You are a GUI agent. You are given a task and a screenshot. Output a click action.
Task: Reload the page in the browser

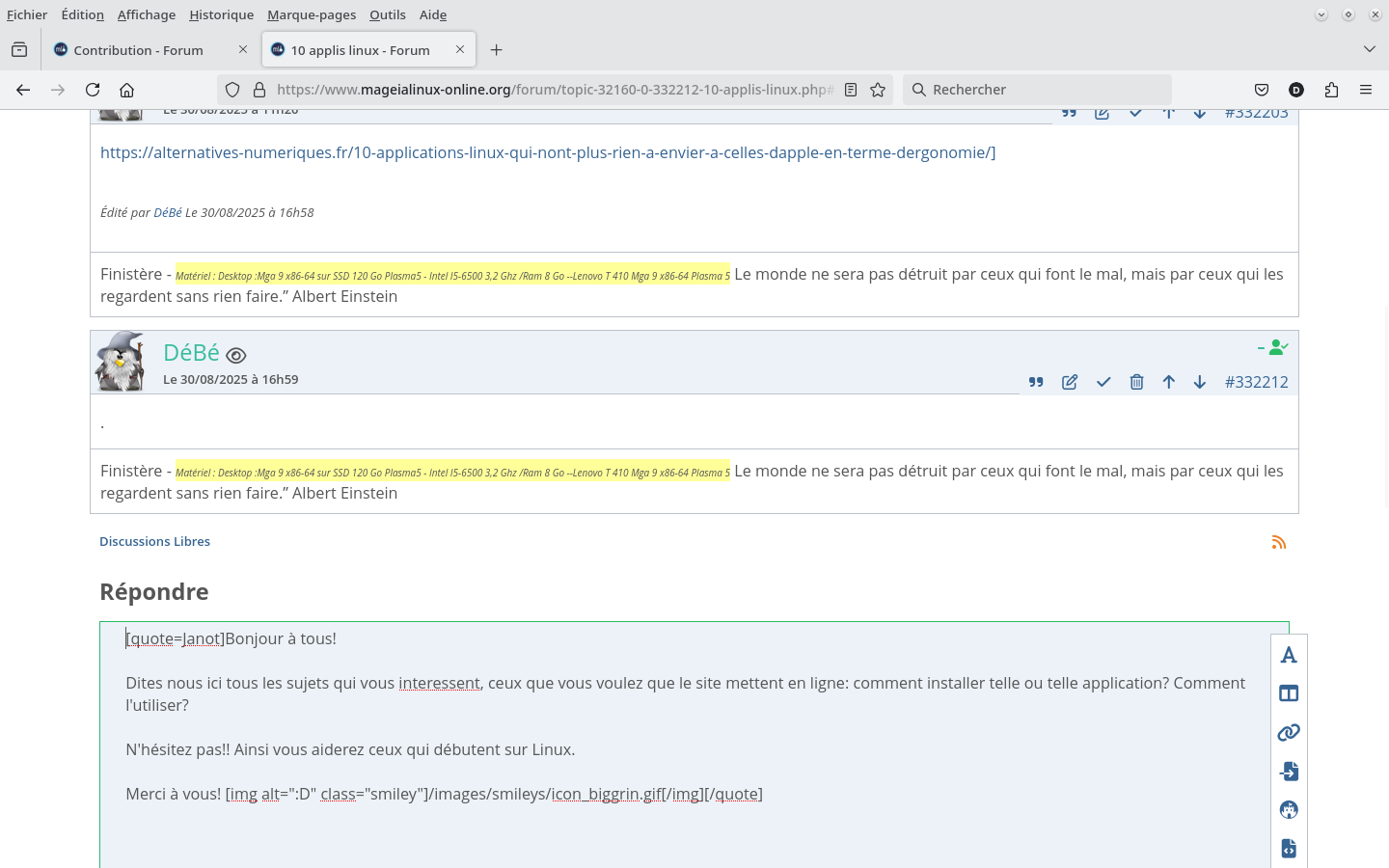(93, 90)
